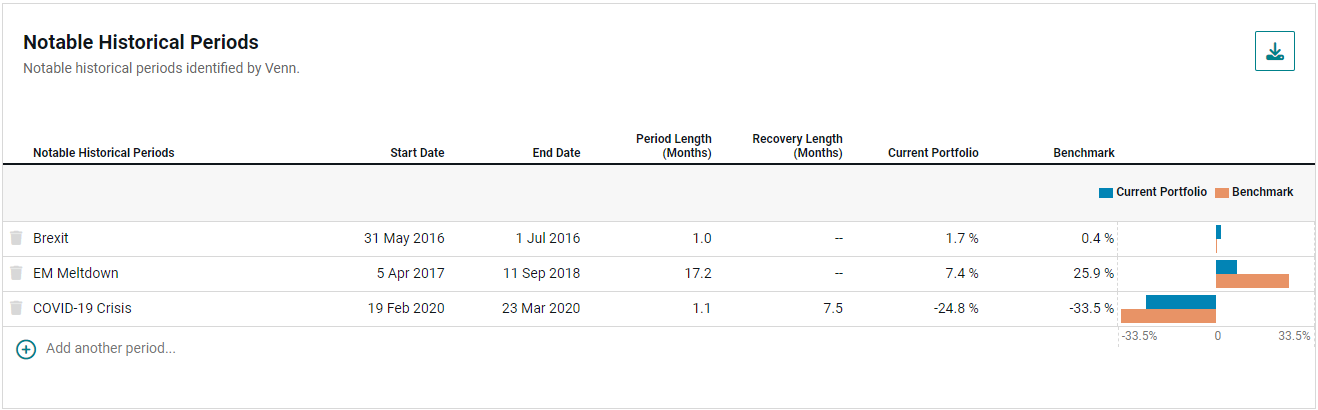Click the orange Benchmark legend swatch
This screenshot has width=1318, height=410.
[1222, 192]
